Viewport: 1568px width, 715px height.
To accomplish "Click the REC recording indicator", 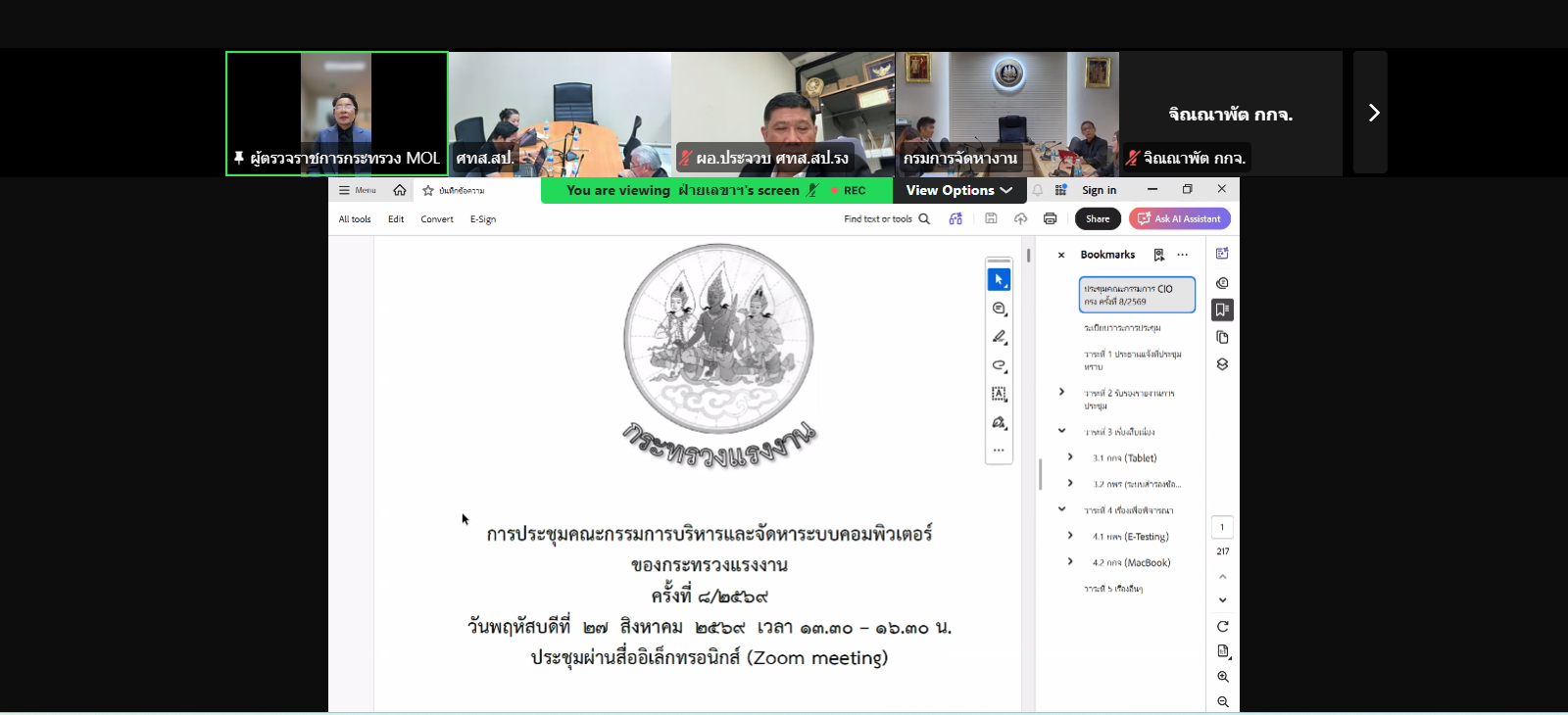I will [849, 190].
